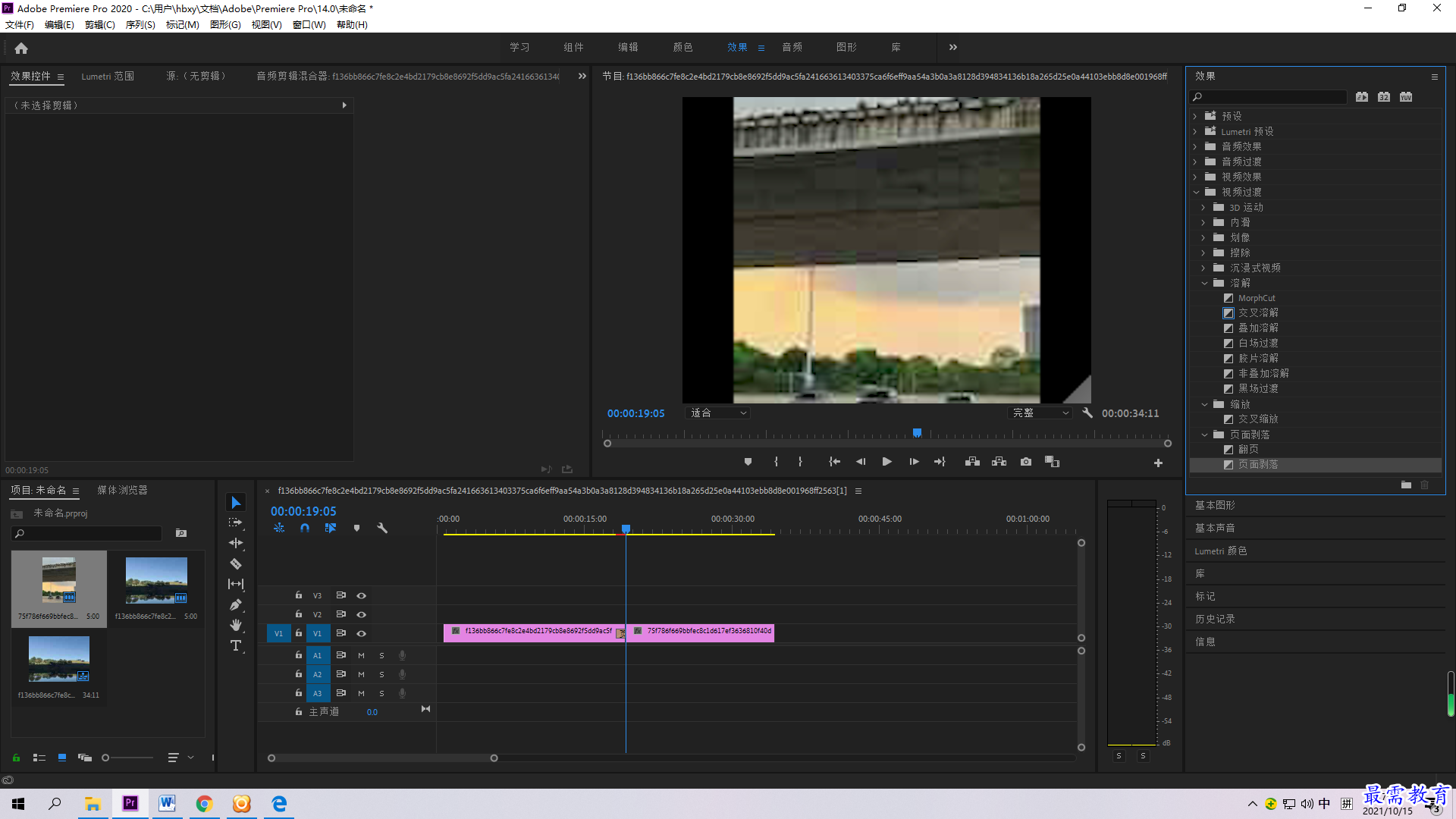Open the 完整 playback resolution dropdown
The image size is (1456, 819).
[x=1040, y=413]
